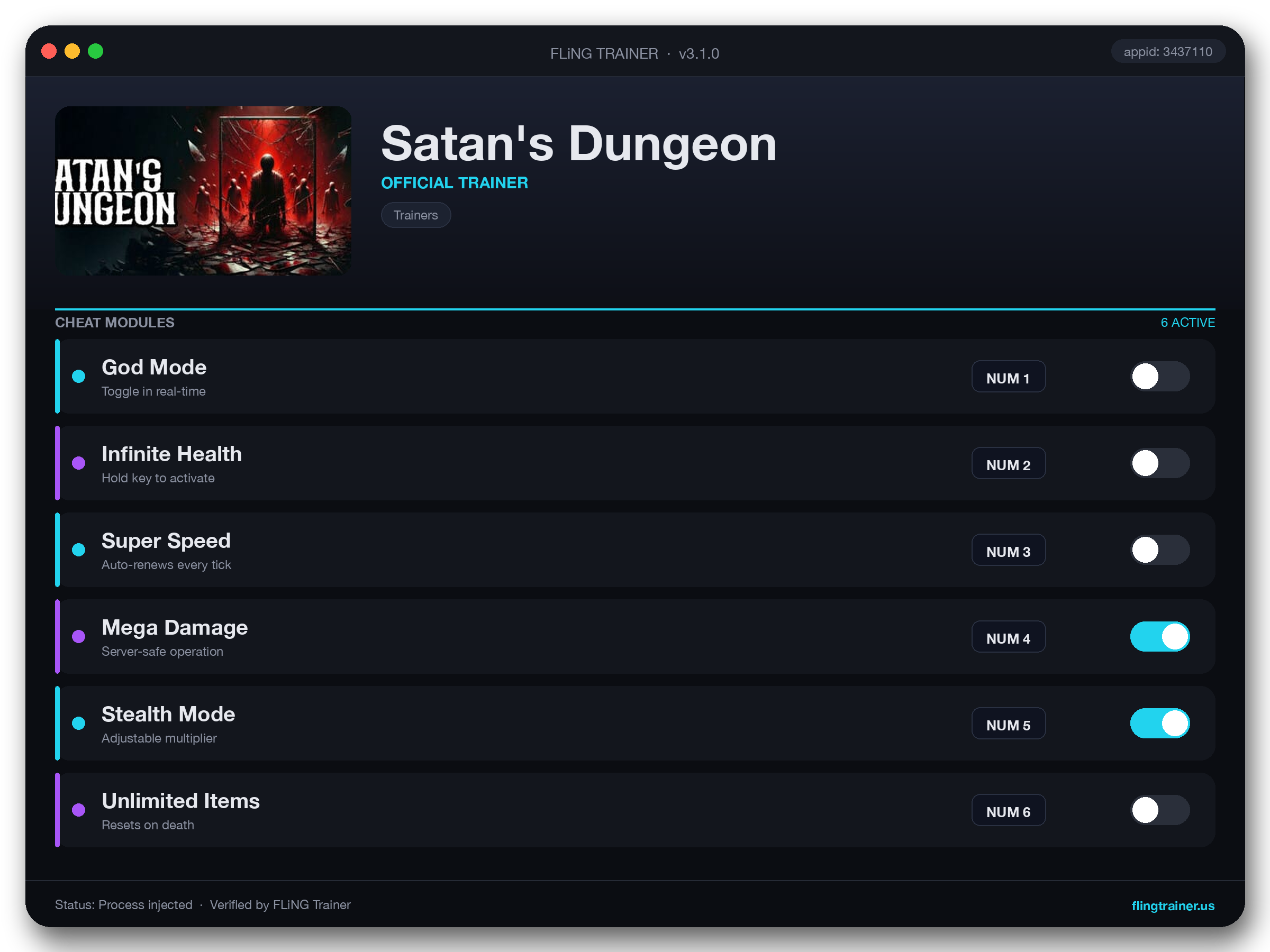Click the Mega Damage title

pyautogui.click(x=175, y=628)
